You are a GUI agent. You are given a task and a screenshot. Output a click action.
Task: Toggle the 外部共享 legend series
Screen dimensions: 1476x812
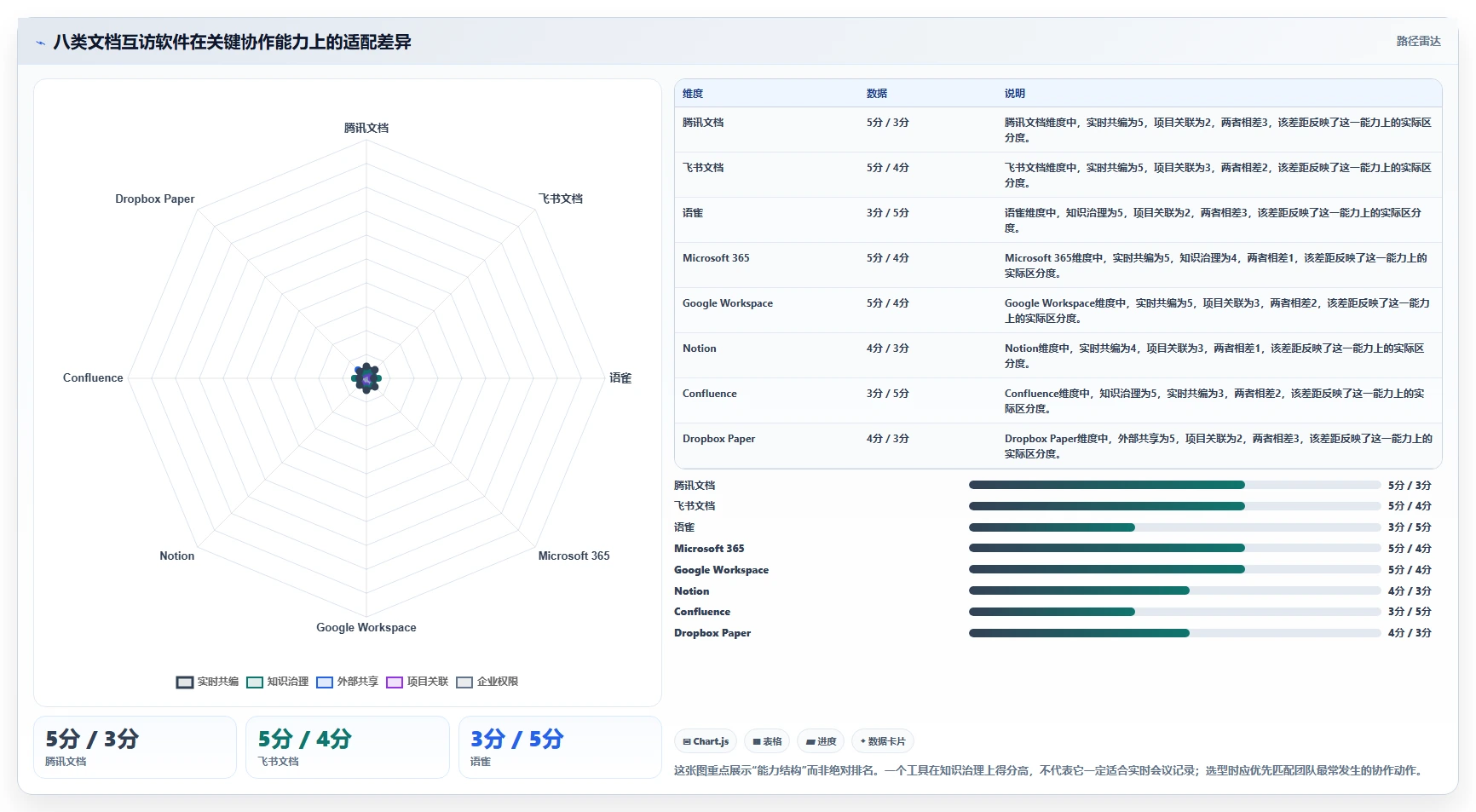pos(348,682)
